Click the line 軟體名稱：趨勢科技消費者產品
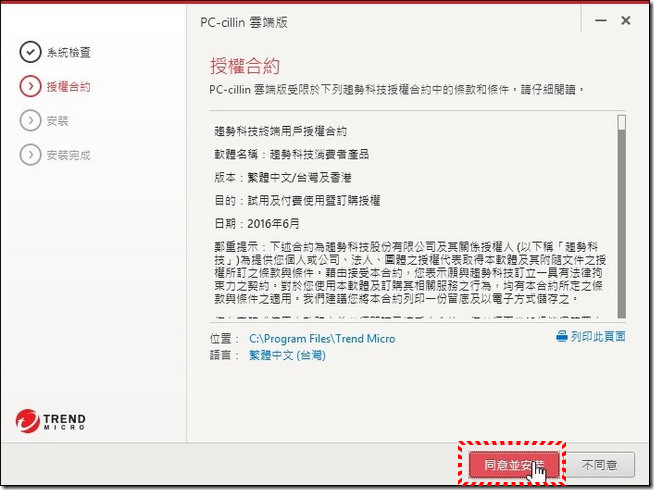The height and width of the screenshot is (490, 654). pyautogui.click(x=292, y=154)
